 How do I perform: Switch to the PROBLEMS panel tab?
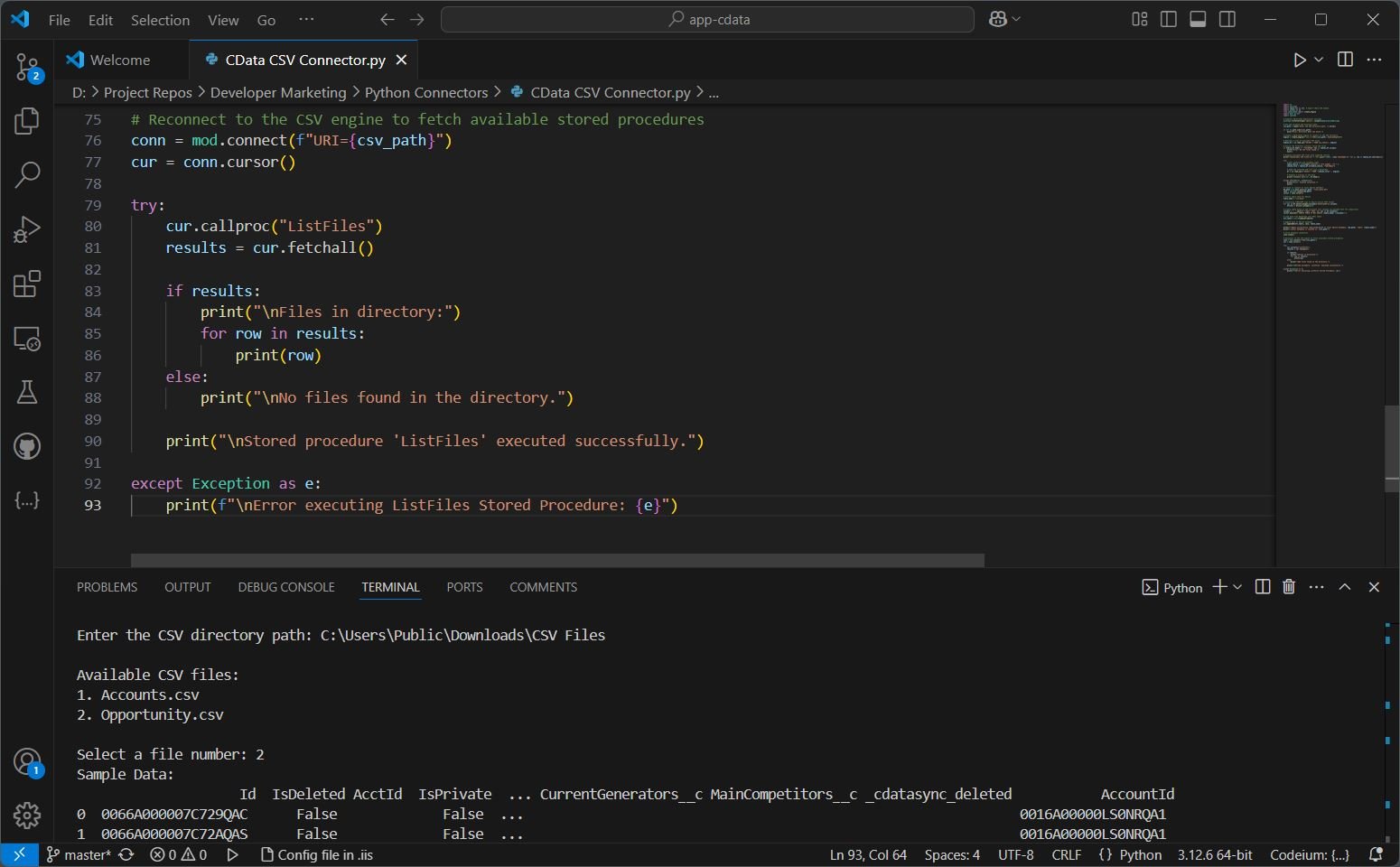[107, 587]
